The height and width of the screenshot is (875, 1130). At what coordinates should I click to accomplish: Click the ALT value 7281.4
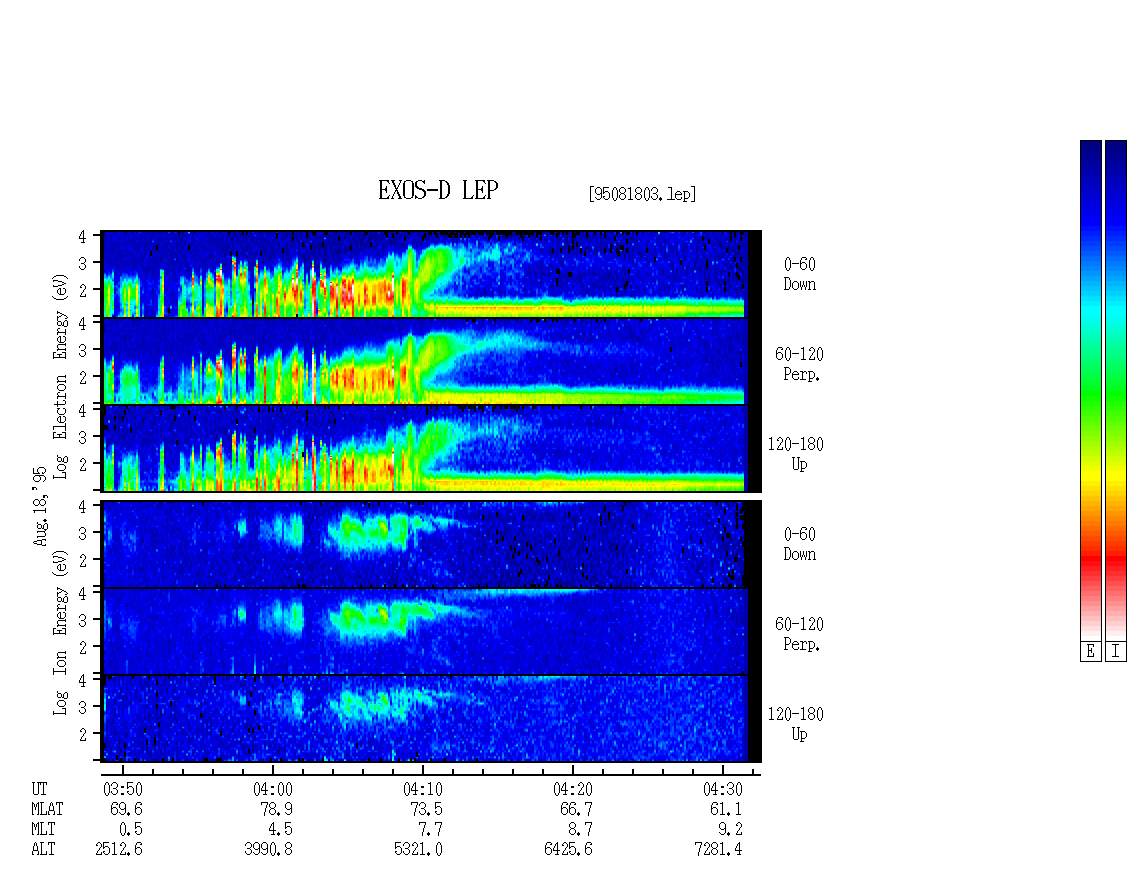(x=718, y=850)
